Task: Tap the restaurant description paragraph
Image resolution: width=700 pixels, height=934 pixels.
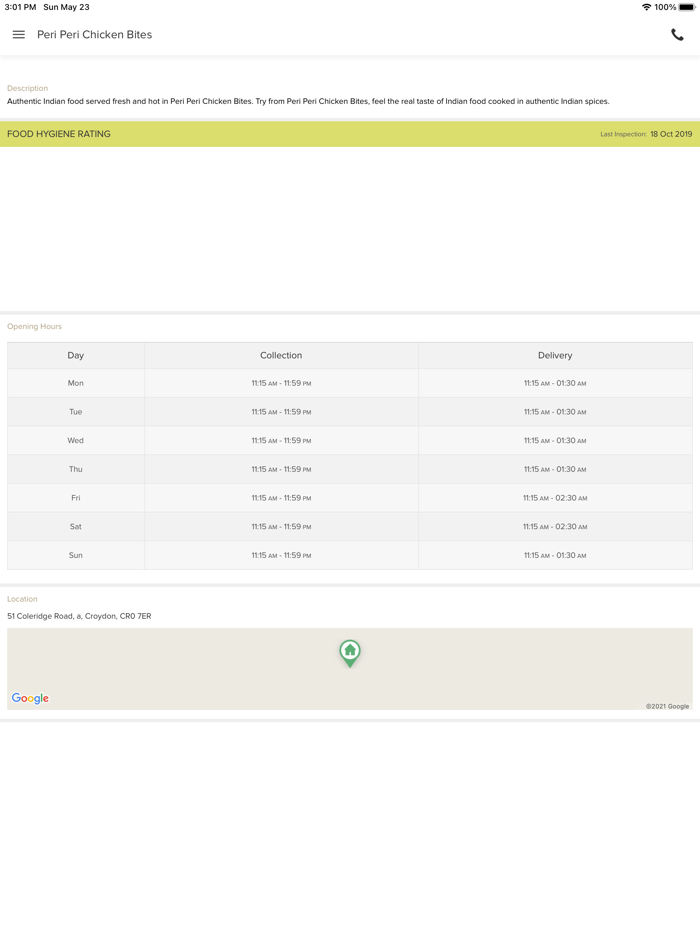Action: 308,101
